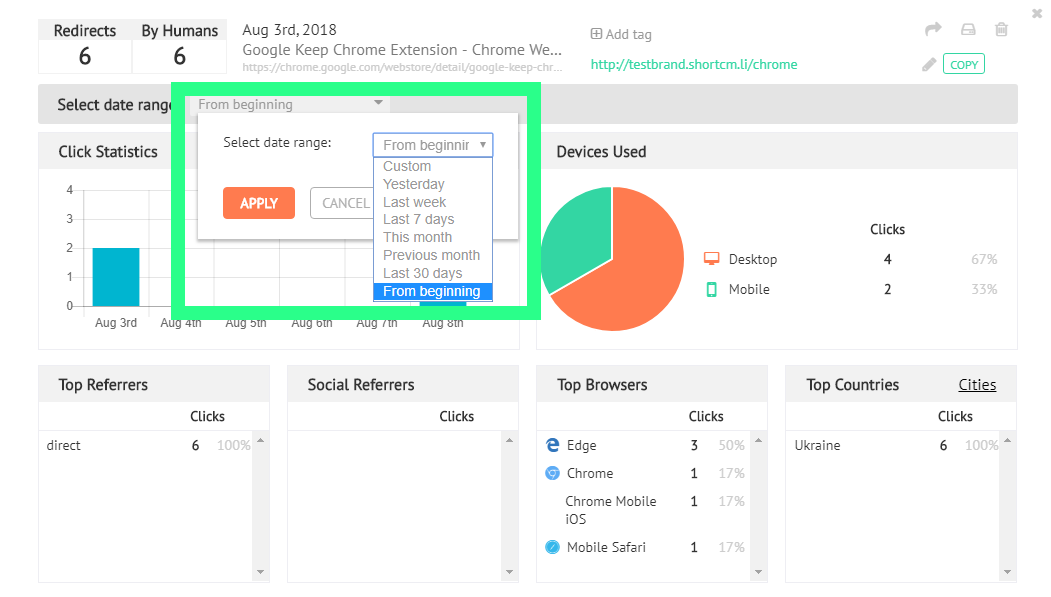Click the Aug 3rd axis label

pyautogui.click(x=116, y=323)
